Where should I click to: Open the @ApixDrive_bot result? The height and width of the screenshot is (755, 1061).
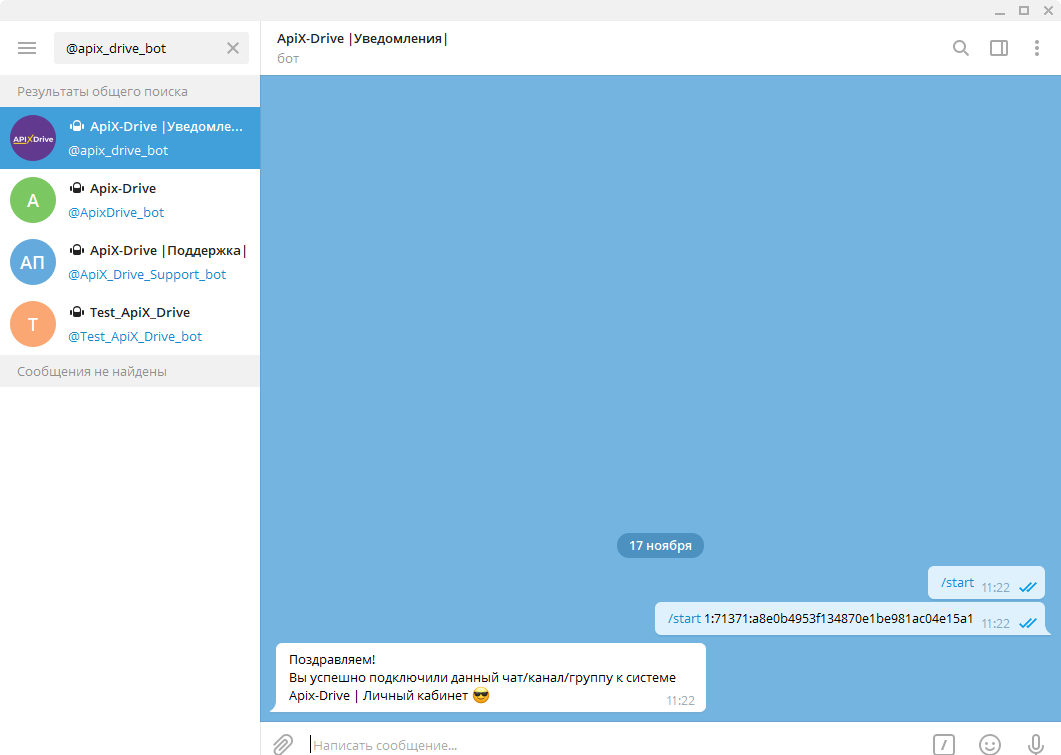pos(130,200)
